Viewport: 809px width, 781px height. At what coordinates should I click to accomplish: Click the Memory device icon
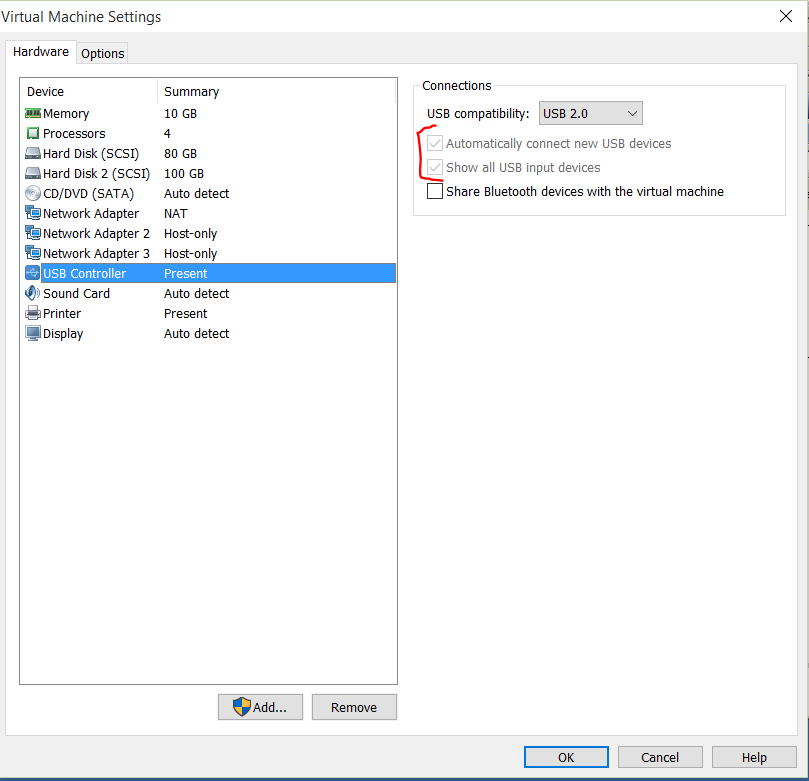tap(33, 113)
